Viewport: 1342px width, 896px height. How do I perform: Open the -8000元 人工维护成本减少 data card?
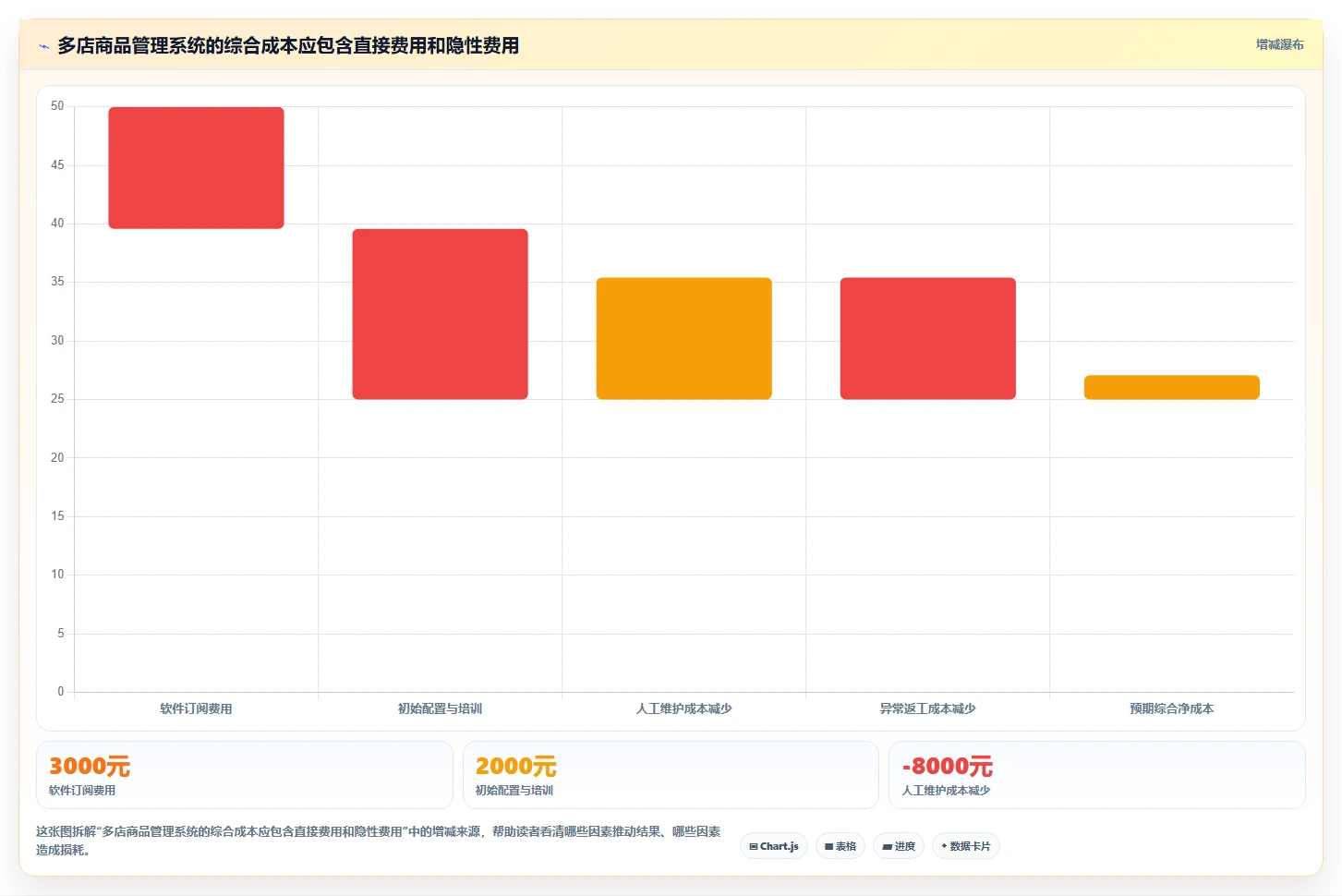pos(1097,775)
